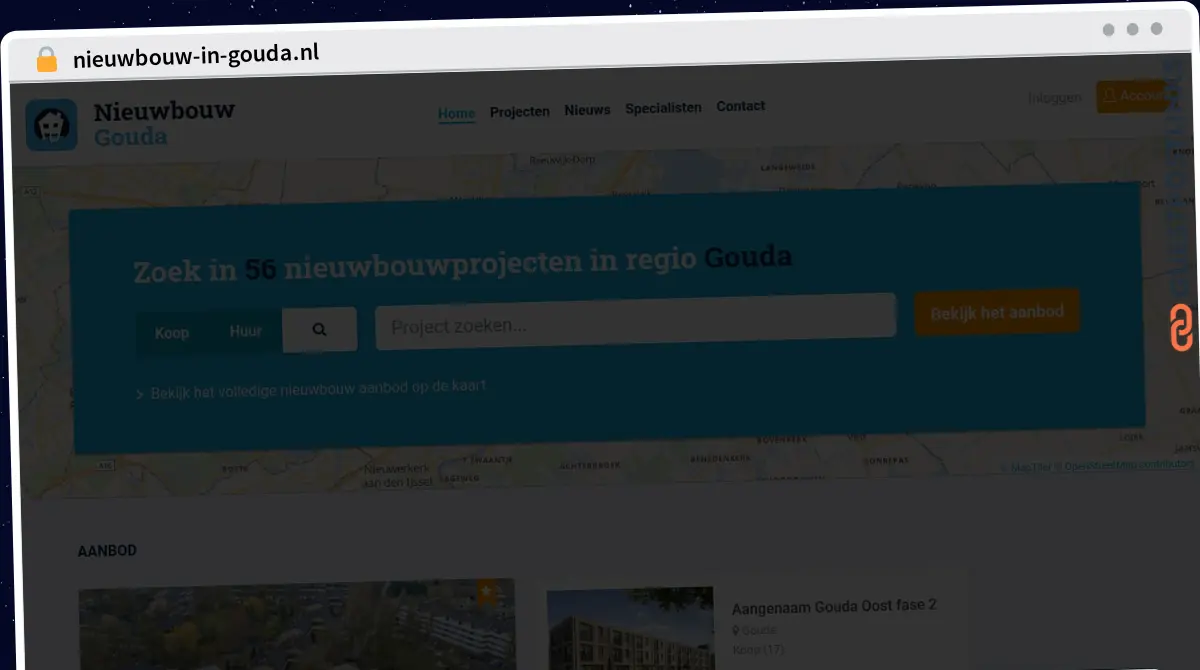Click the Bekijk het aanbod button
This screenshot has height=670, width=1200.
tap(997, 313)
